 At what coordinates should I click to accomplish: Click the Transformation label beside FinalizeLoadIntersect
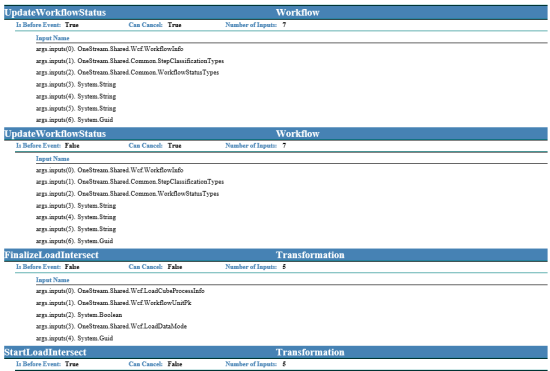(x=310, y=255)
